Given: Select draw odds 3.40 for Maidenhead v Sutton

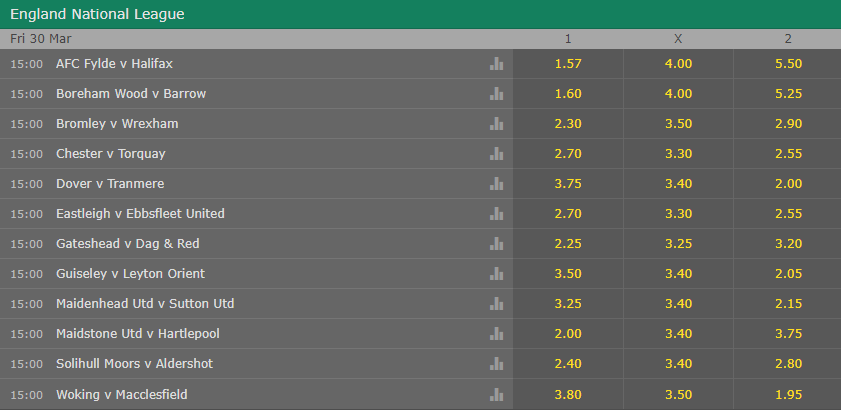Looking at the screenshot, I should pyautogui.click(x=678, y=304).
